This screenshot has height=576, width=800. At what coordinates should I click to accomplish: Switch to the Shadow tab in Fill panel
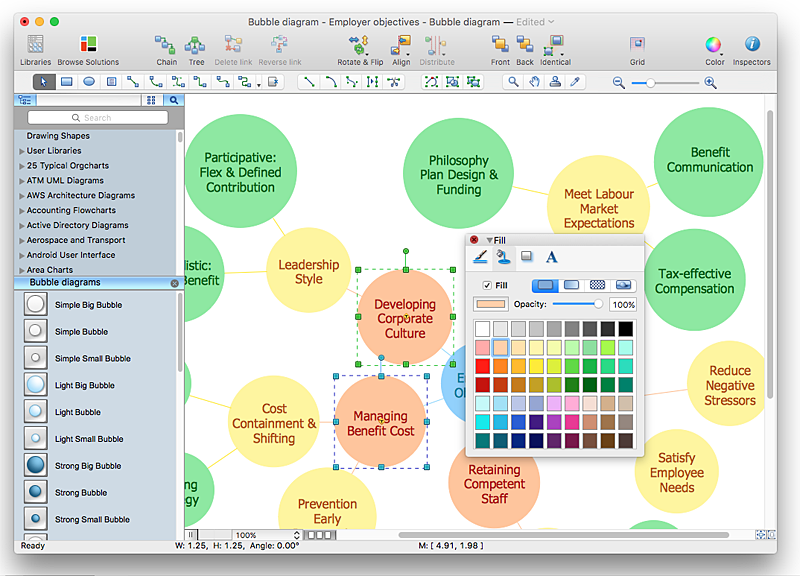(527, 257)
